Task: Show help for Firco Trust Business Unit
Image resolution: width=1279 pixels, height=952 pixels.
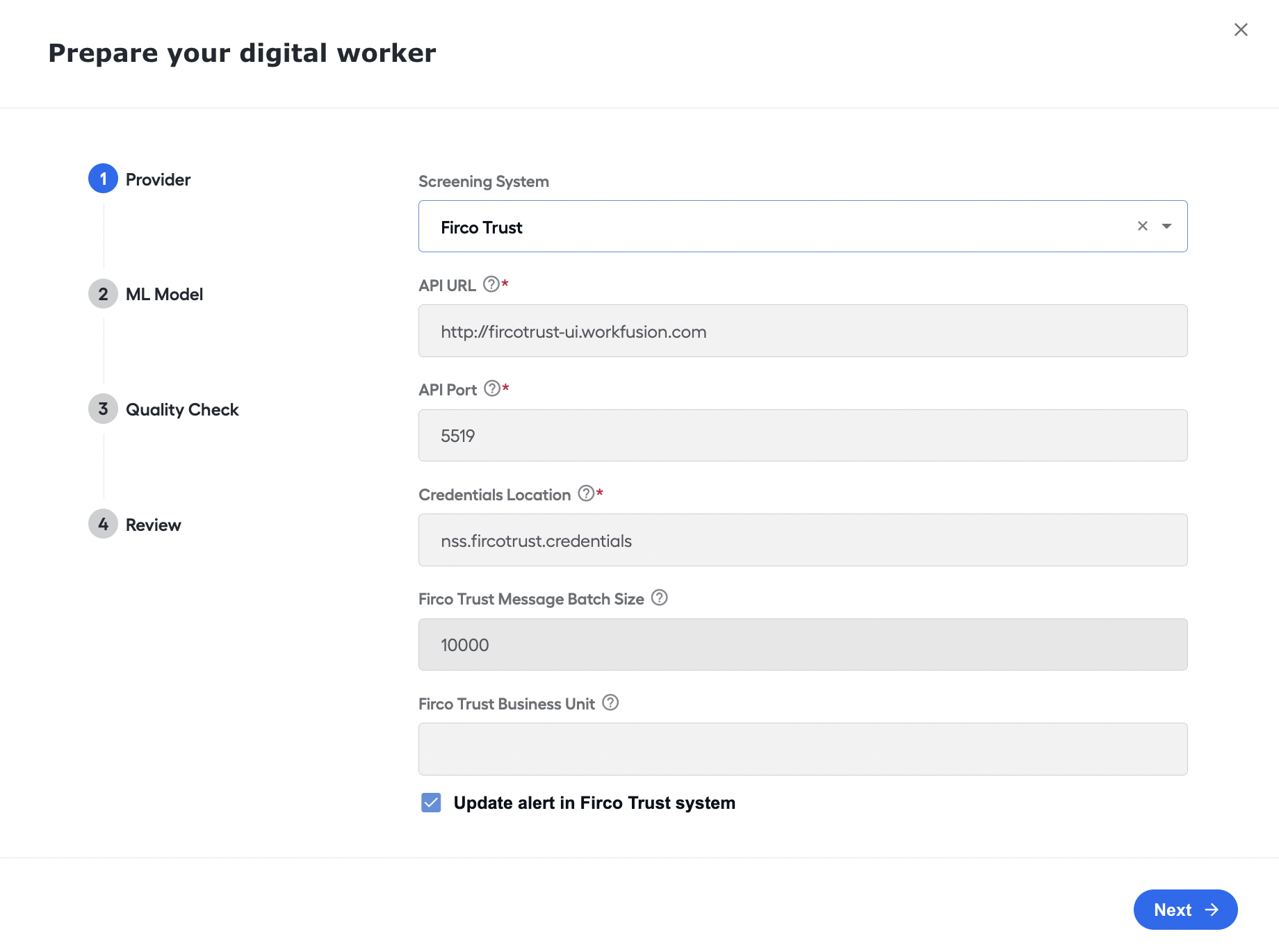Action: point(610,703)
